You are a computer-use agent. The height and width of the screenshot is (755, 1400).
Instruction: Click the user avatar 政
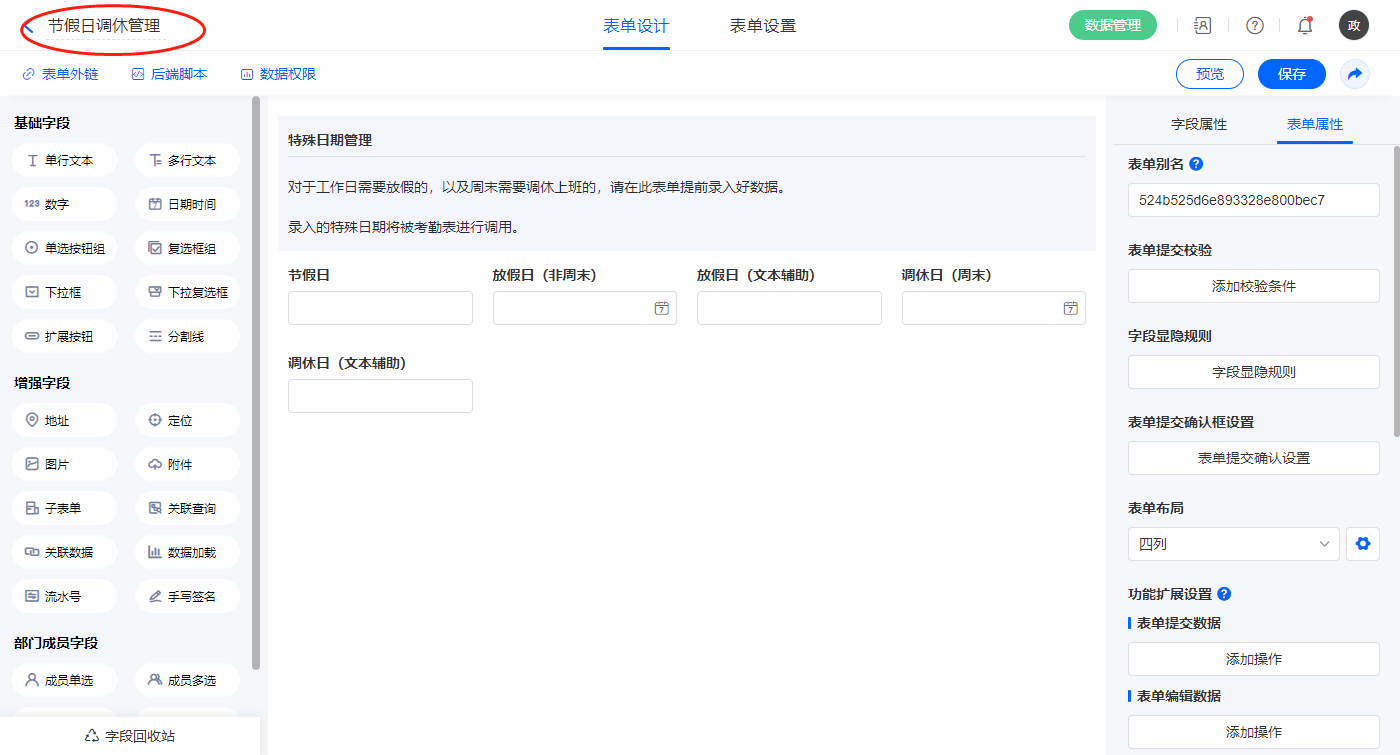click(1353, 26)
